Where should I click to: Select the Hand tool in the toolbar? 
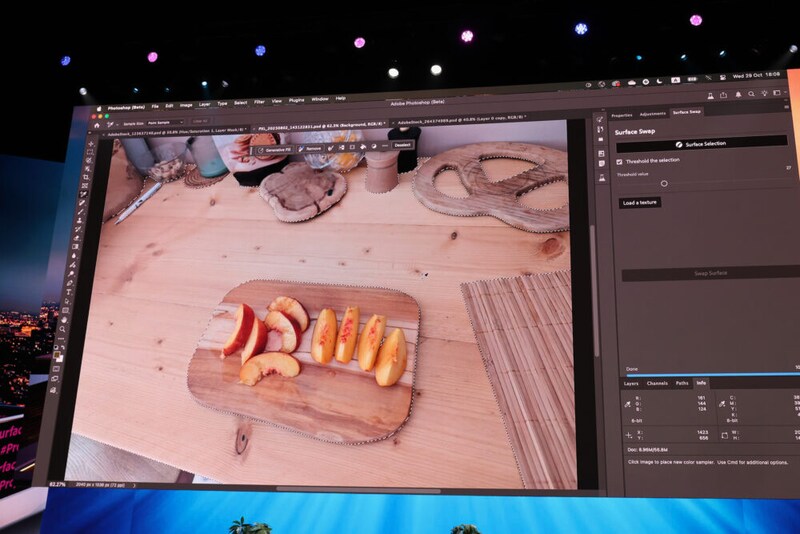[63, 322]
